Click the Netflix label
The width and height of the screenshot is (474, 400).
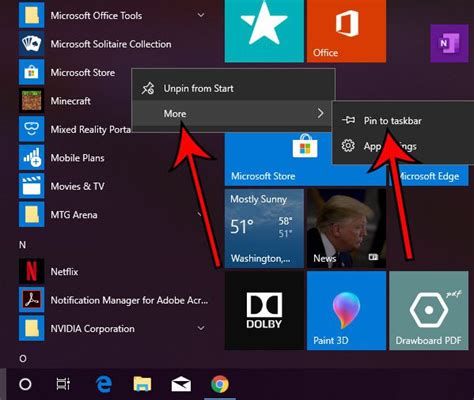[x=64, y=272]
